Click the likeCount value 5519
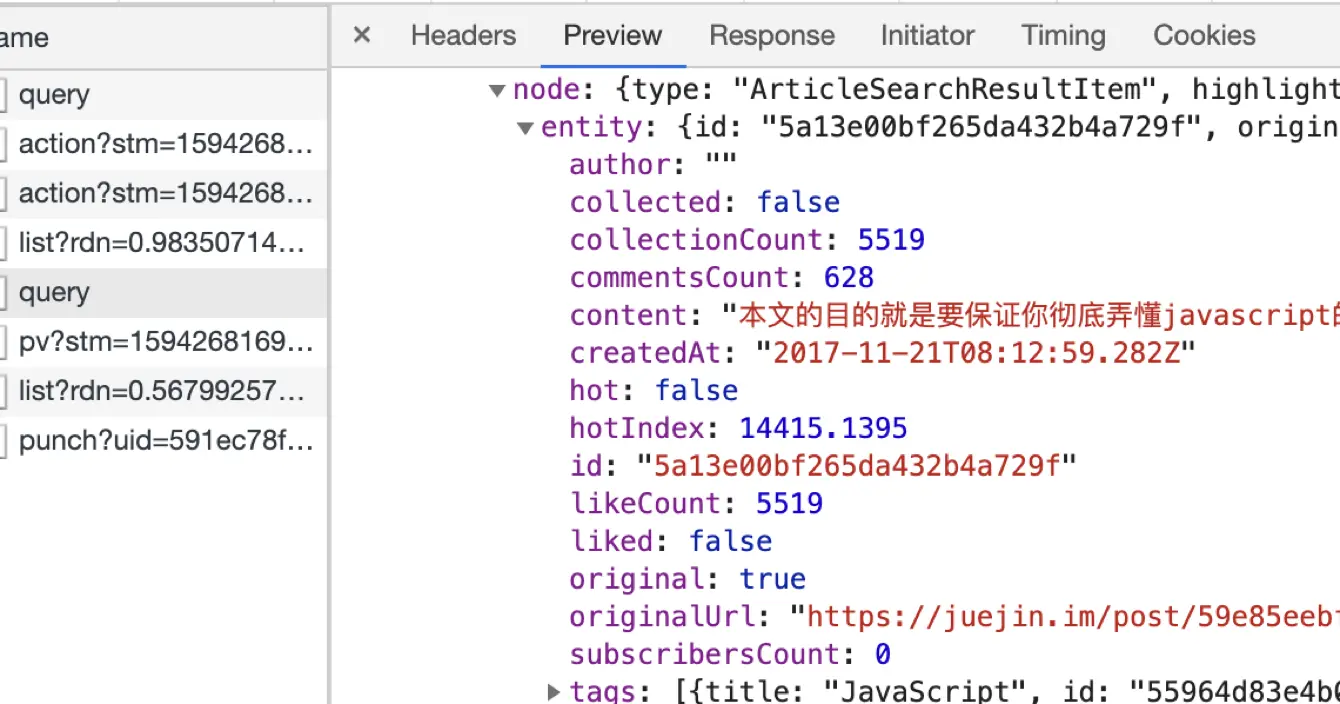Screen dimensions: 1340x704 789,503
